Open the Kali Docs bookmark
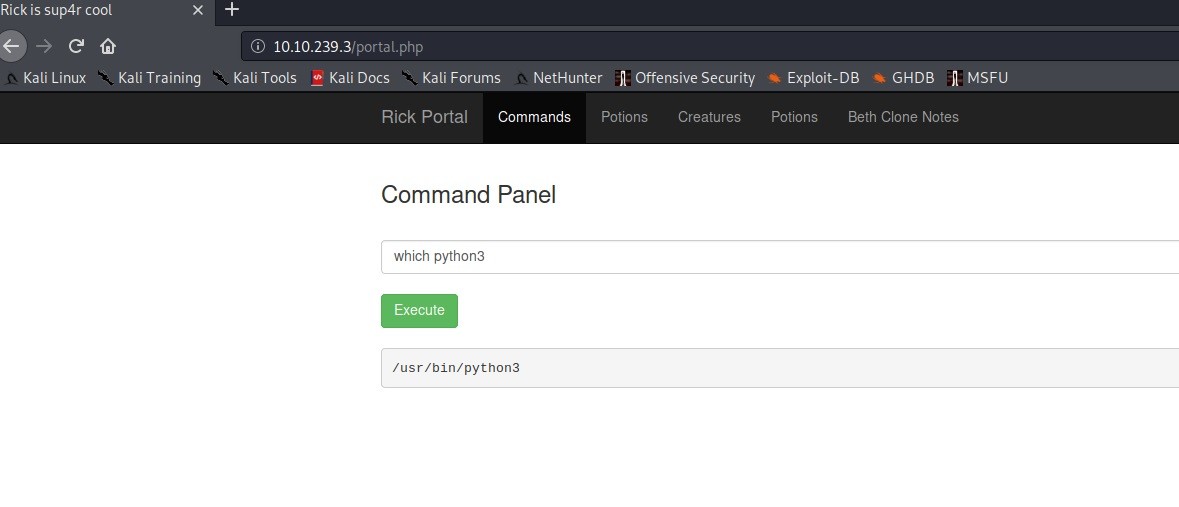The width and height of the screenshot is (1179, 507). click(x=350, y=78)
